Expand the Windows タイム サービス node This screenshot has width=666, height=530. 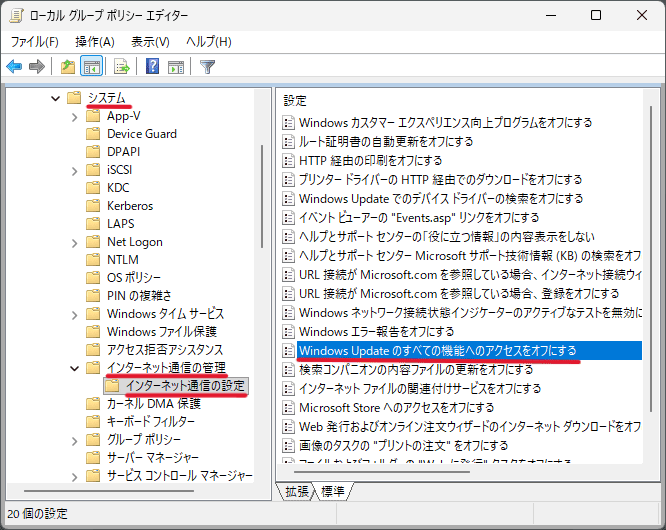coord(75,315)
